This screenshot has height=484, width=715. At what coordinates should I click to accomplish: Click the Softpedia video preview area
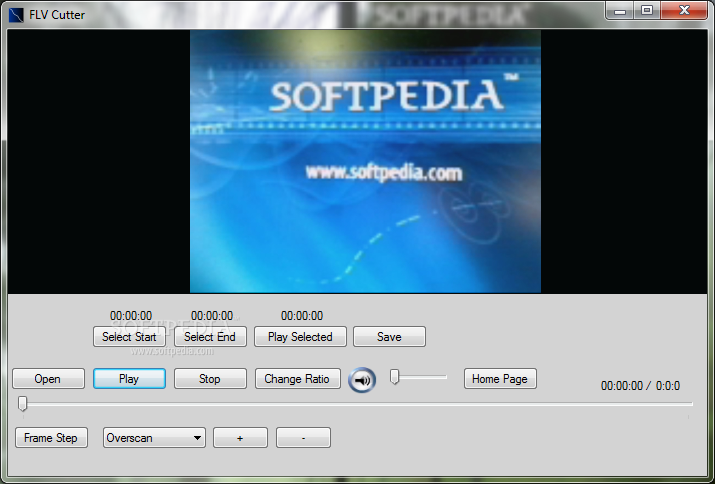(x=365, y=161)
